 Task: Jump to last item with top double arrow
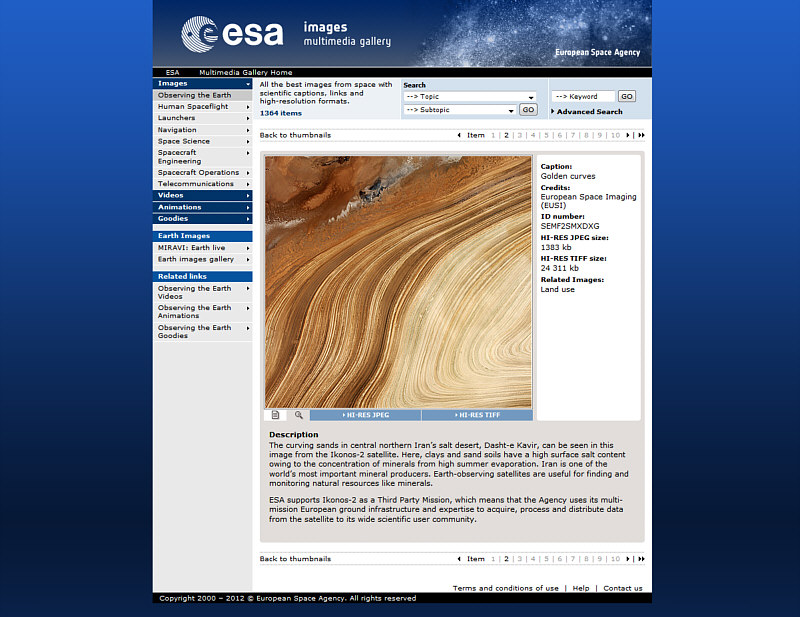pyautogui.click(x=641, y=135)
